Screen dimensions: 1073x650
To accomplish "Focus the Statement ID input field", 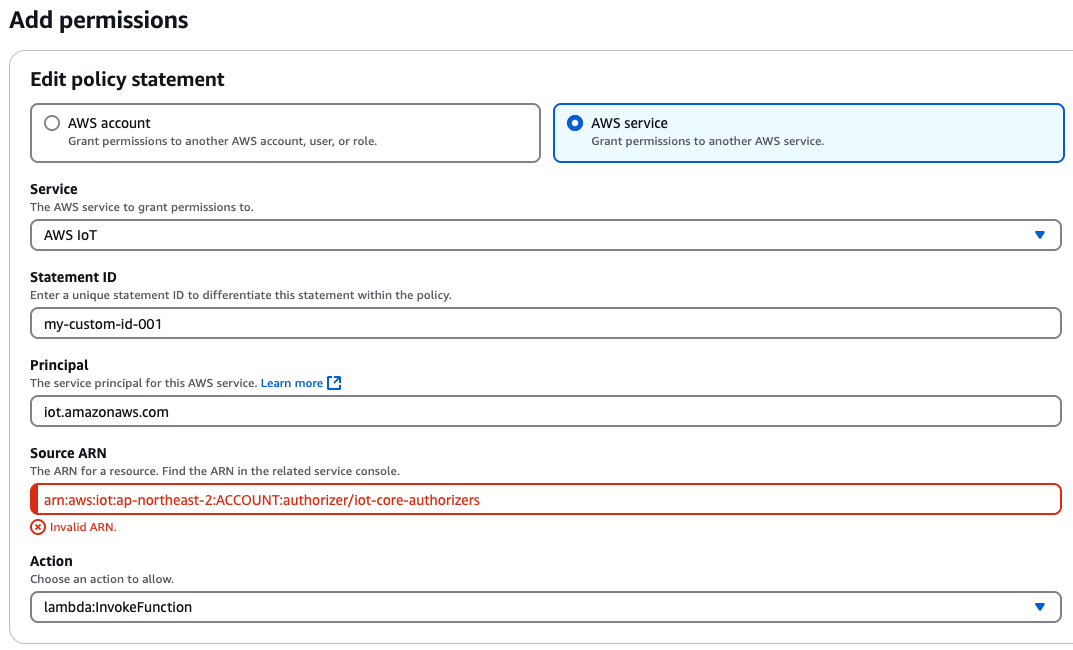I will 545,324.
